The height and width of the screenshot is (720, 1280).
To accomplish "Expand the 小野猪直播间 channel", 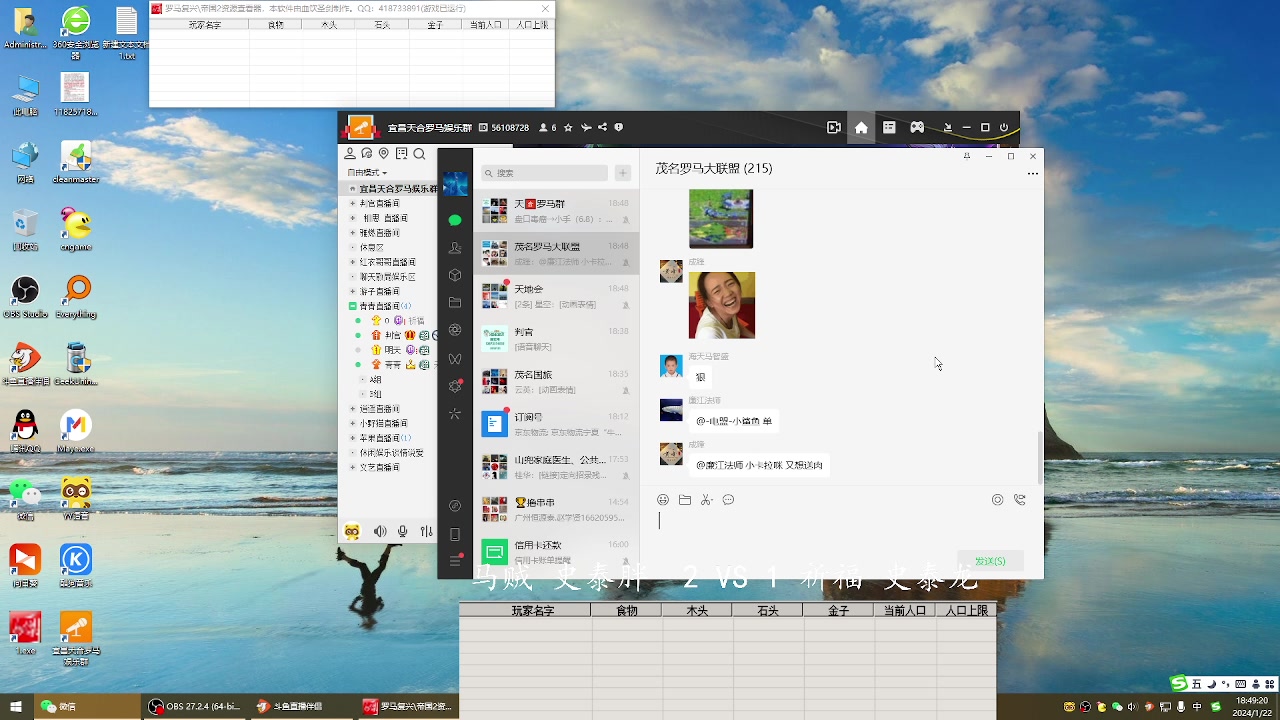I will [x=352, y=423].
